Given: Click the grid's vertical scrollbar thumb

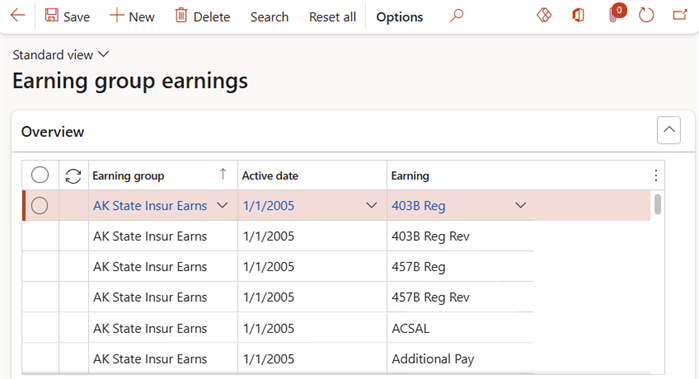Looking at the screenshot, I should (x=657, y=204).
